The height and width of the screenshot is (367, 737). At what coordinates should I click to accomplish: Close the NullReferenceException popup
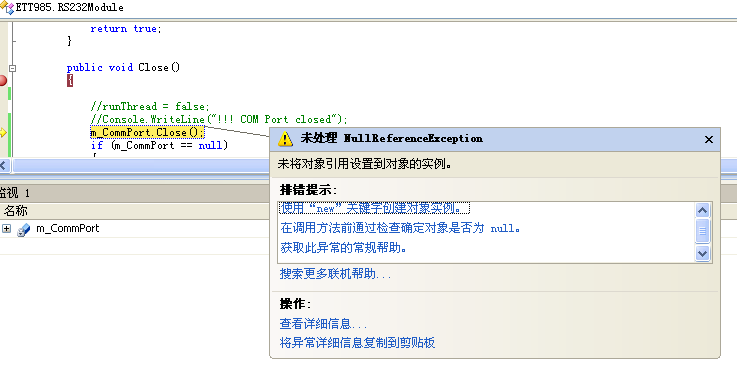coord(709,139)
